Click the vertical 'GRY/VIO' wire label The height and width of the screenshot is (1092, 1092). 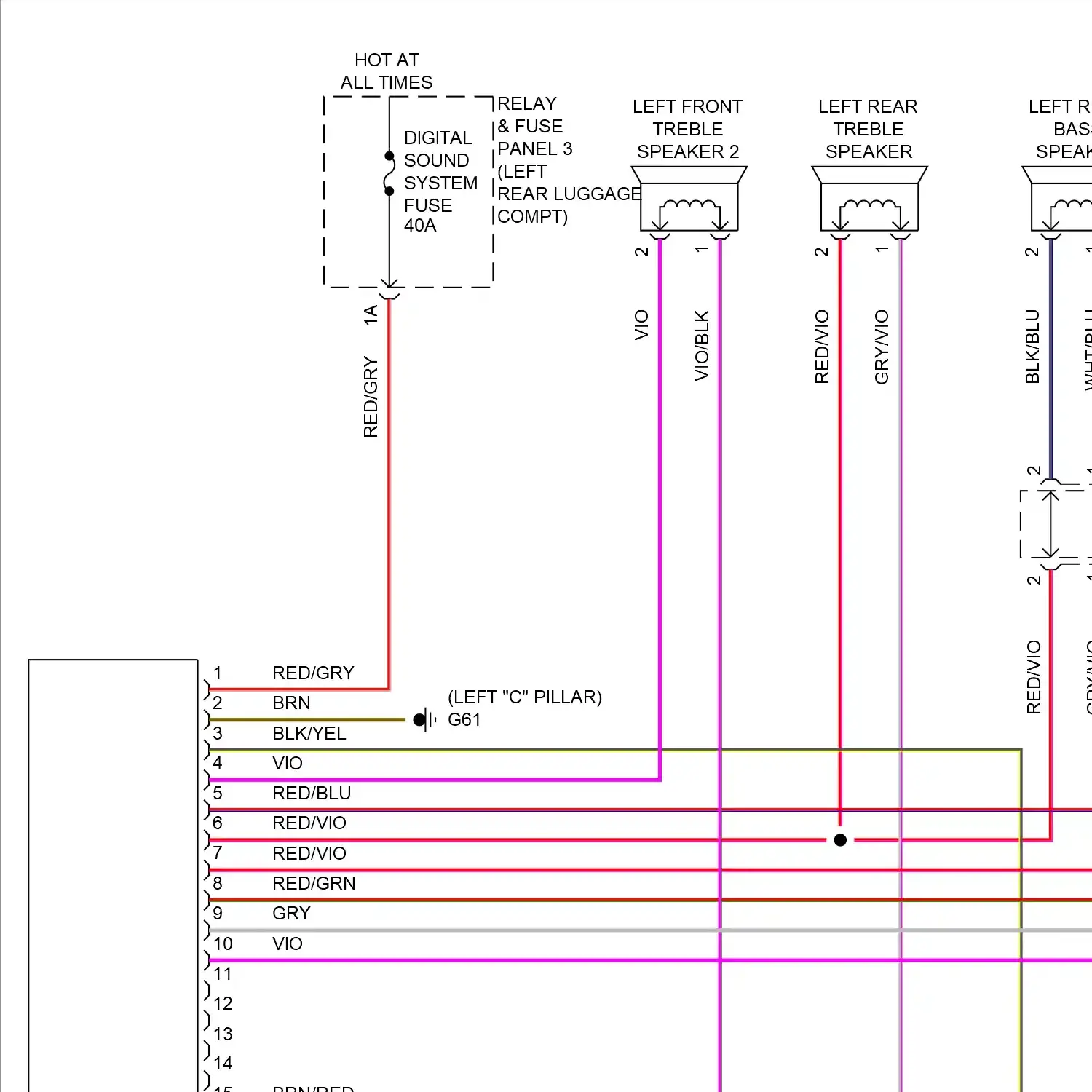pyautogui.click(x=882, y=347)
